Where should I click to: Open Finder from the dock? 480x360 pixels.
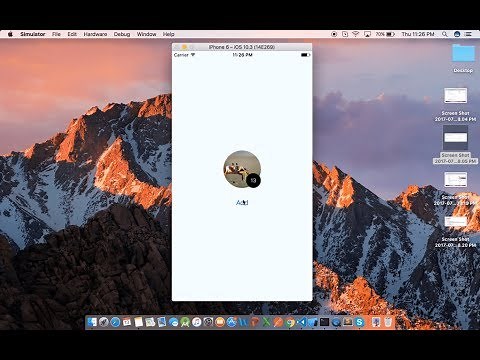click(92, 322)
